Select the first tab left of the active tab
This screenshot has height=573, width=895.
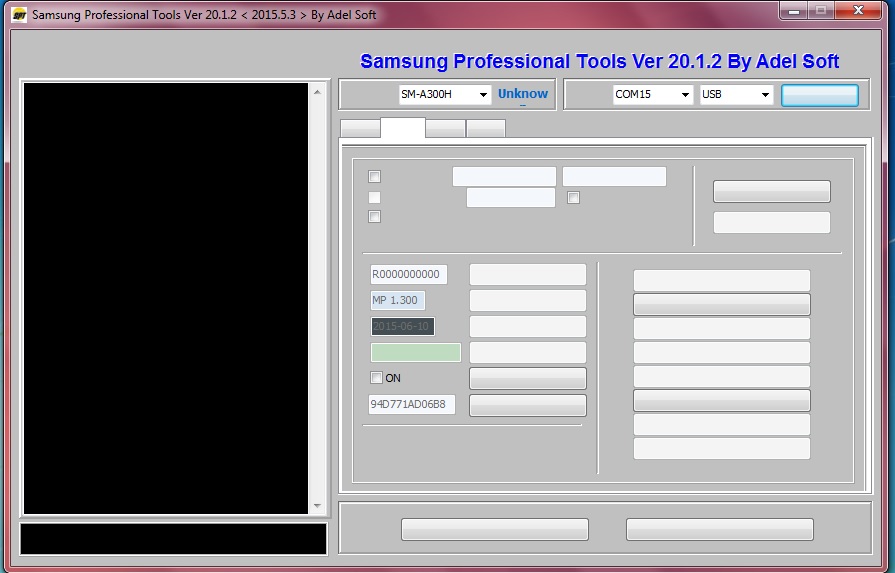point(360,128)
